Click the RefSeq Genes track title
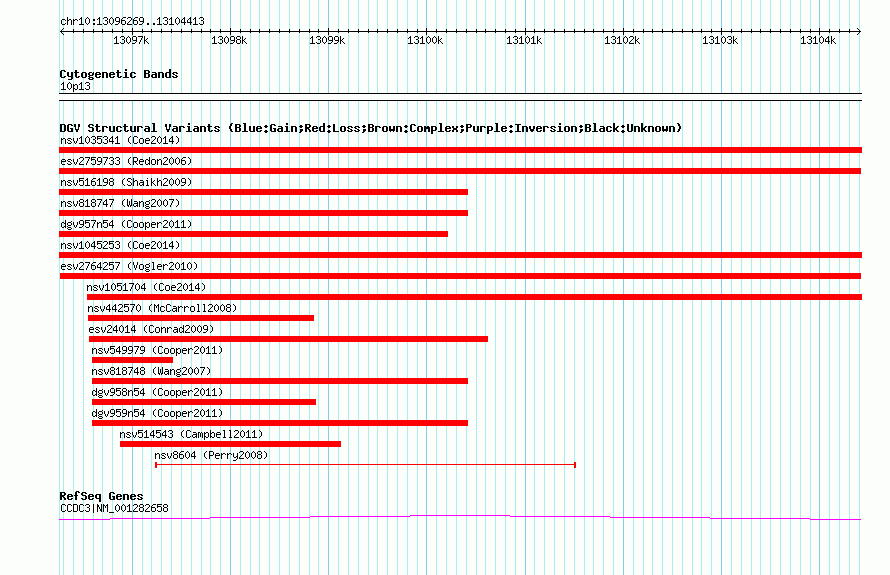The width and height of the screenshot is (890, 575). pyautogui.click(x=101, y=496)
